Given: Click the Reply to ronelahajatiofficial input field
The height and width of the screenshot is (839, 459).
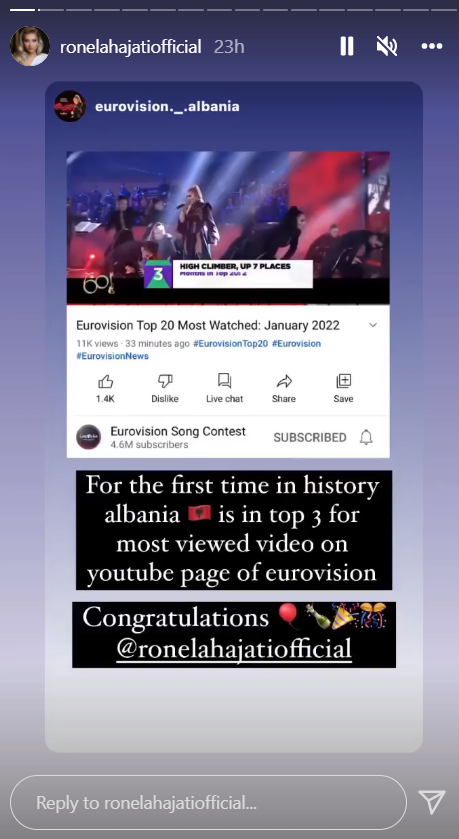Looking at the screenshot, I should click(x=208, y=803).
